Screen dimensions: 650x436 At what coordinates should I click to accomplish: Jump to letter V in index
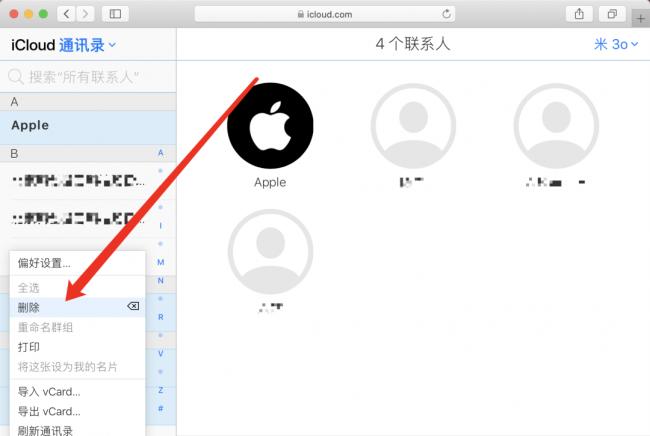click(160, 354)
